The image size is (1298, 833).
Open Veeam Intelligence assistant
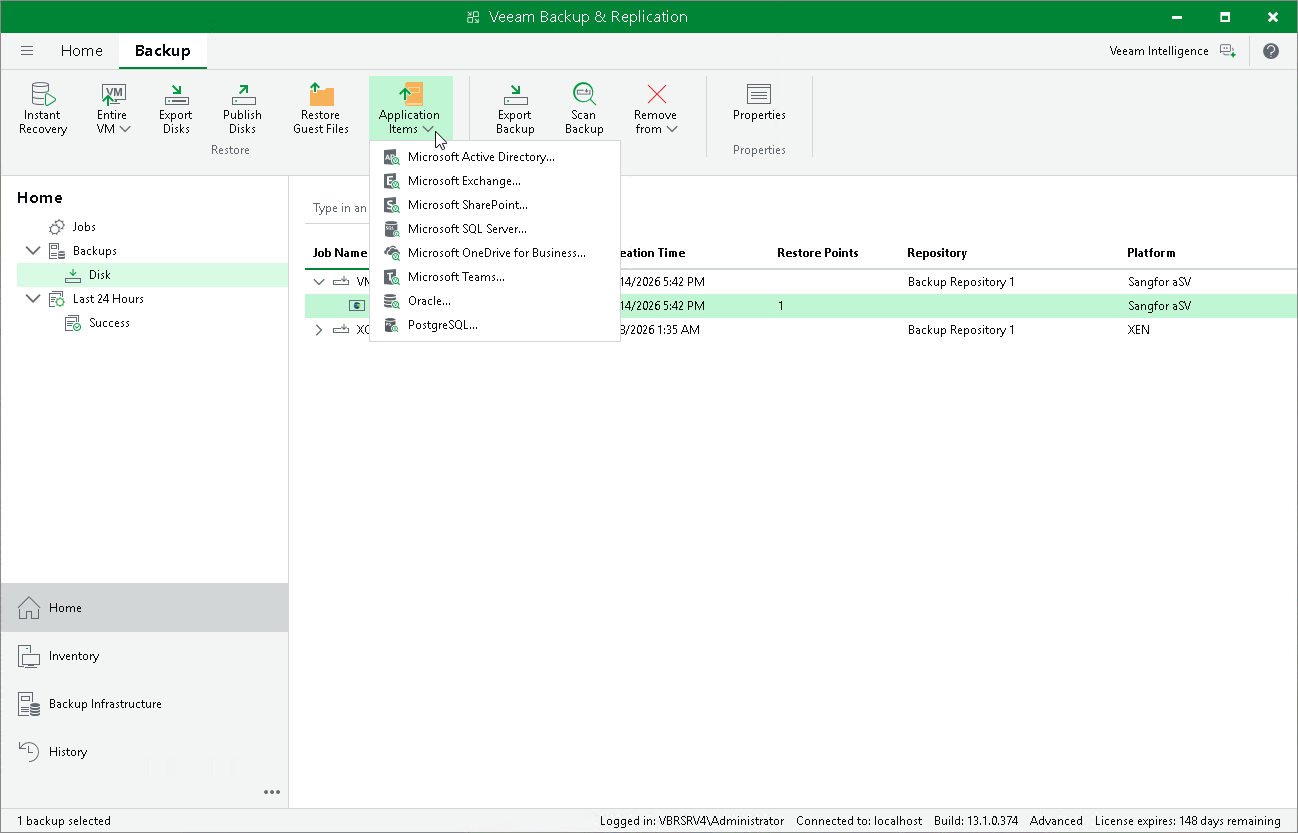coord(1172,51)
